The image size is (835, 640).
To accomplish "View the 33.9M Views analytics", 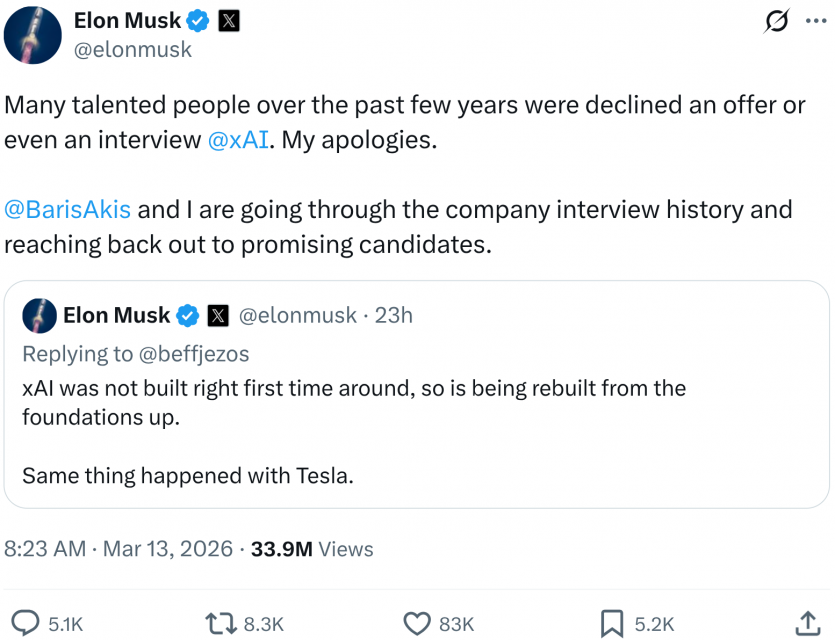I will point(312,549).
